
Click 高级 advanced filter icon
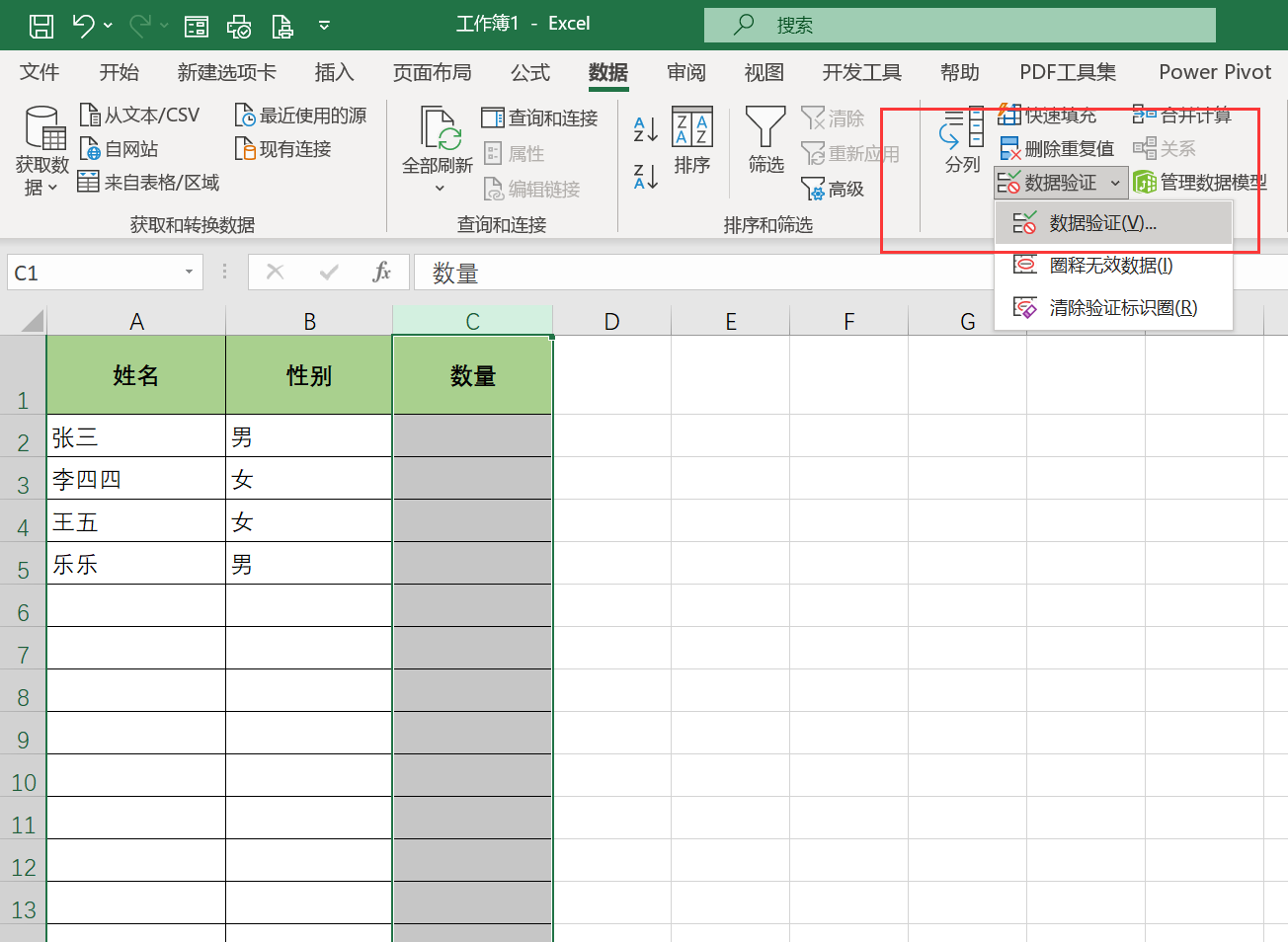(x=813, y=189)
